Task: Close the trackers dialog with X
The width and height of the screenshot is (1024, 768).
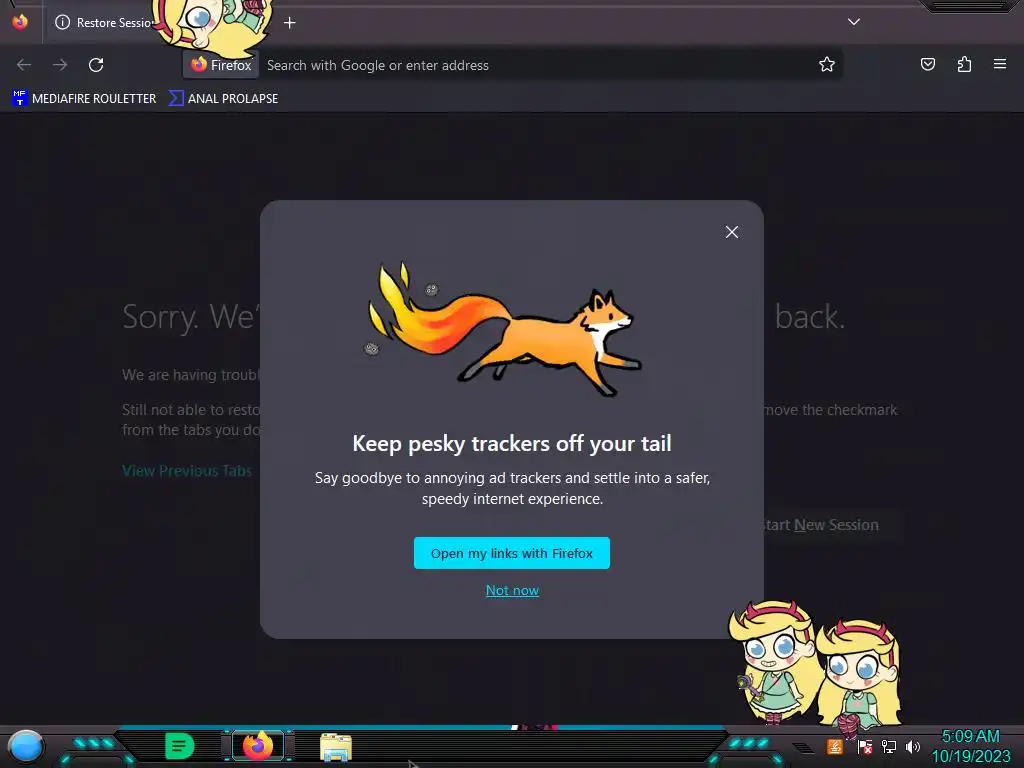Action: point(731,232)
